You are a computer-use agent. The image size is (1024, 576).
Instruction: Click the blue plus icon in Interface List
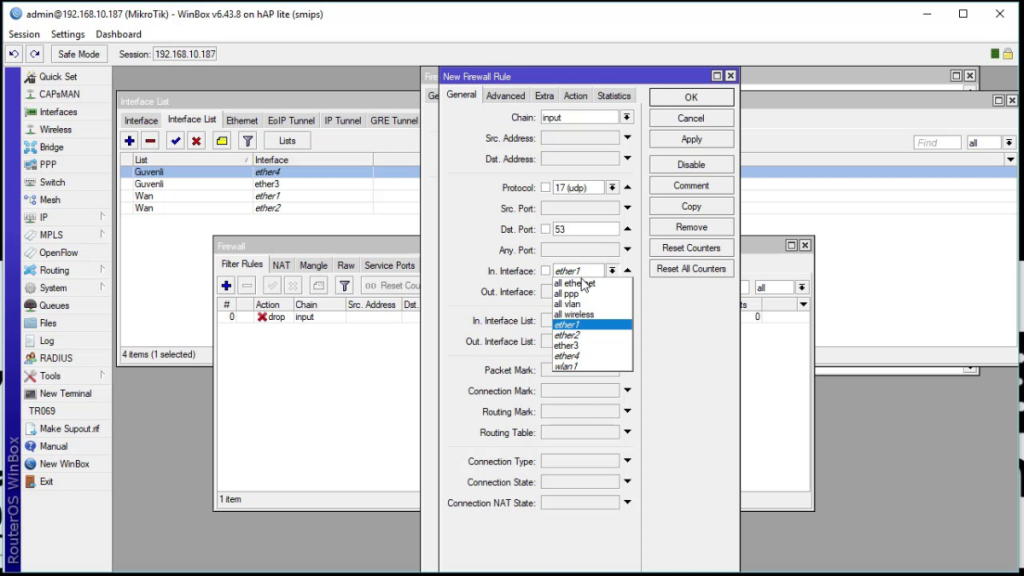(129, 141)
